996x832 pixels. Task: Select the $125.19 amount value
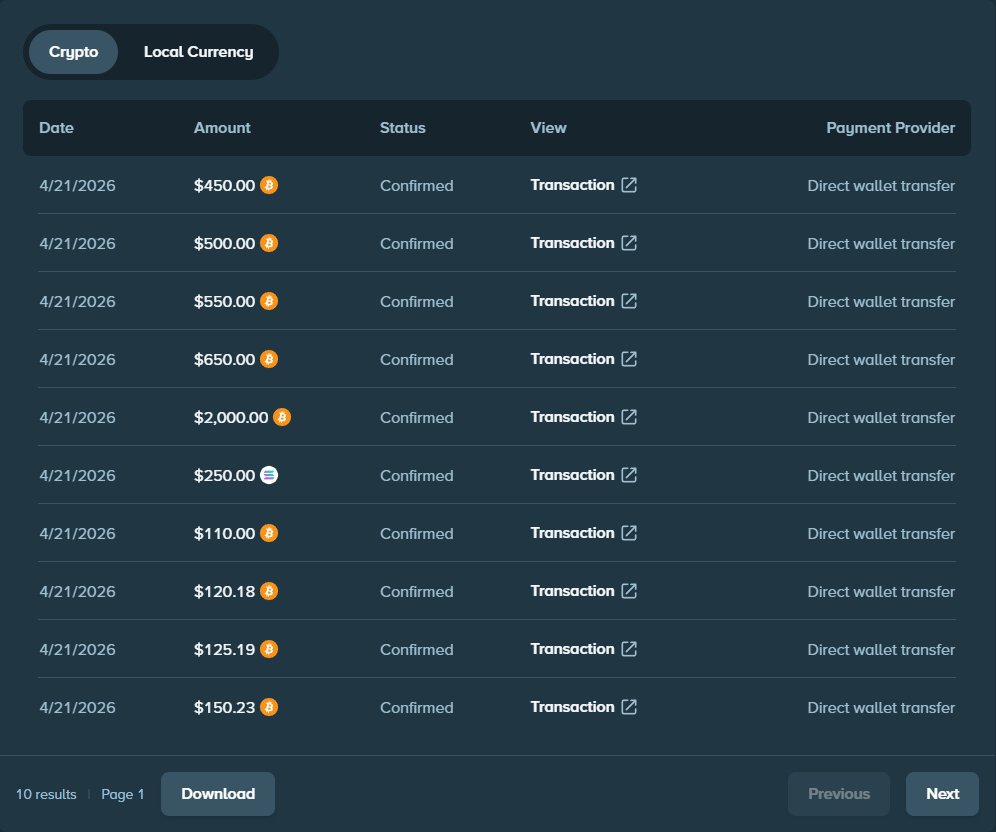click(x=224, y=649)
